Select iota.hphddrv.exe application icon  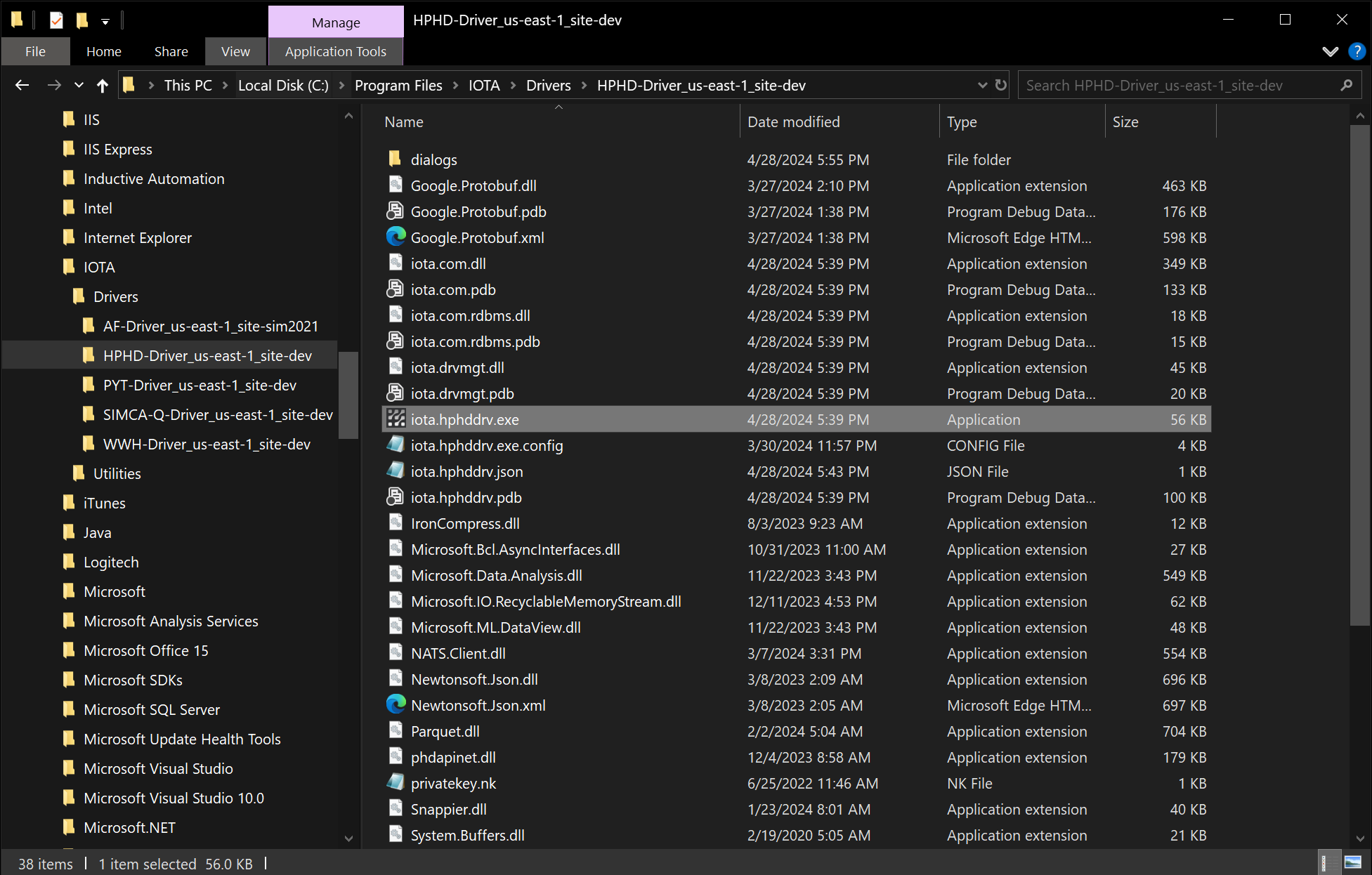tap(396, 419)
